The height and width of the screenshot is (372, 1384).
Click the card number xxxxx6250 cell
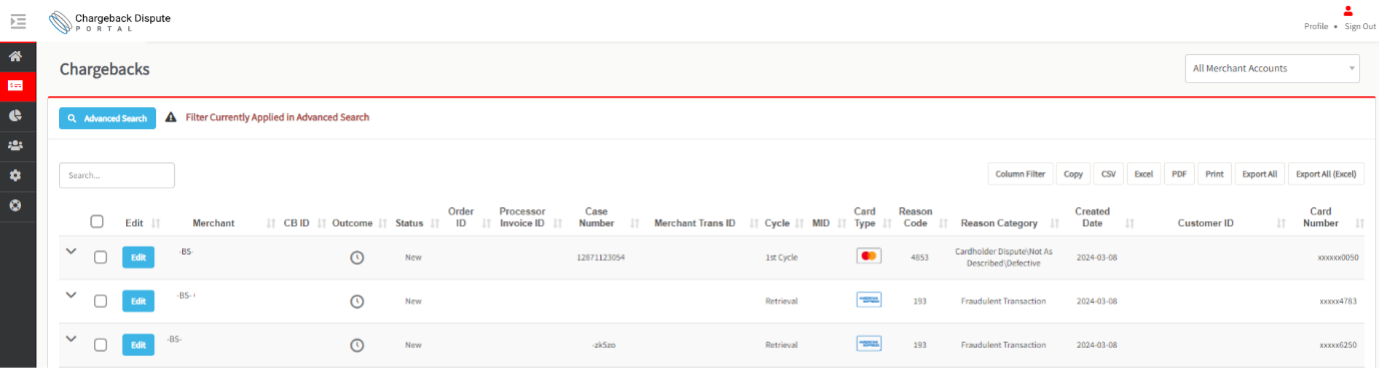[1339, 345]
